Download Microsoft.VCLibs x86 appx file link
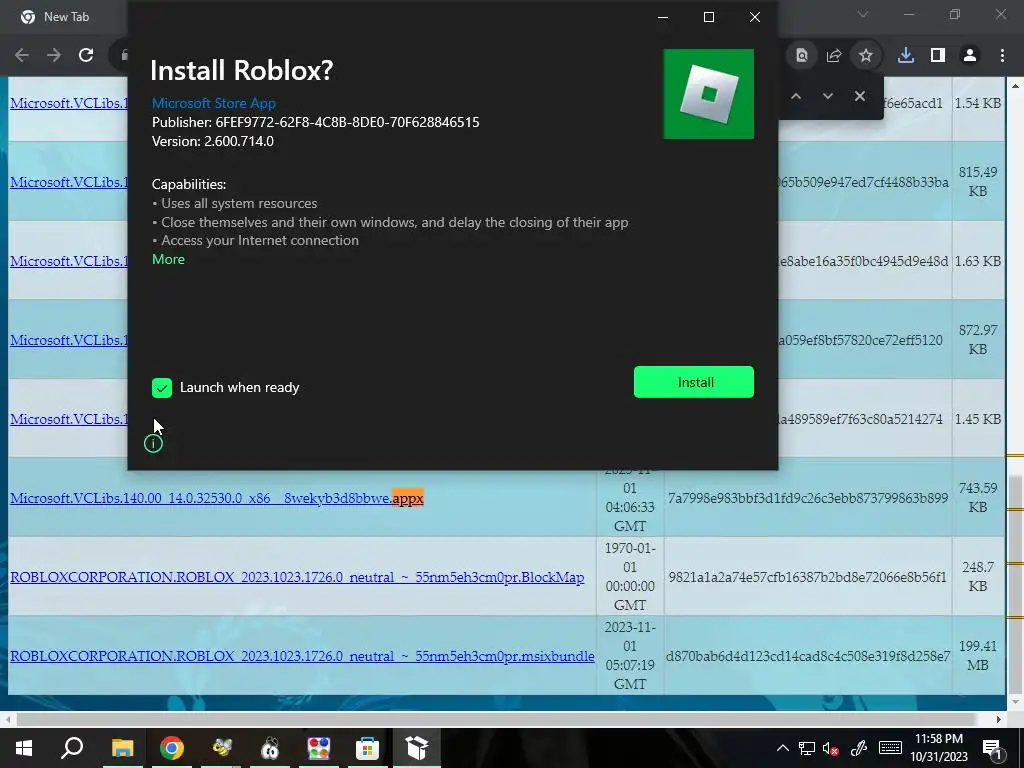The width and height of the screenshot is (1024, 768). 217,498
